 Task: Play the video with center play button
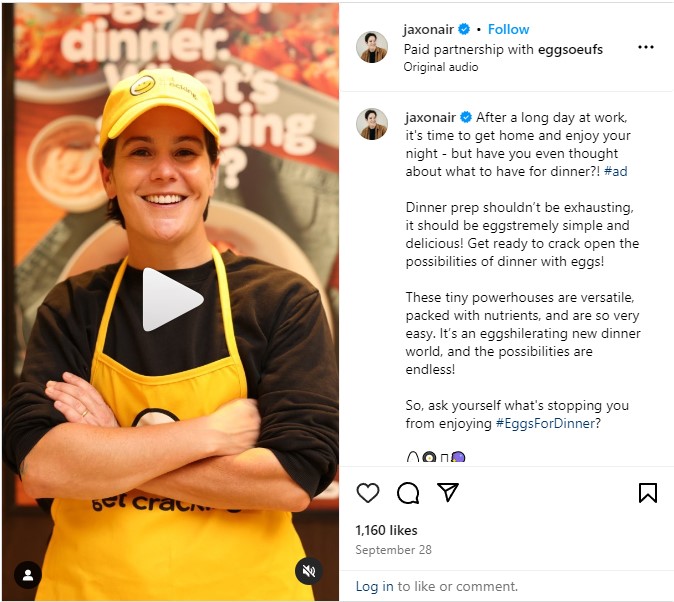click(x=172, y=299)
